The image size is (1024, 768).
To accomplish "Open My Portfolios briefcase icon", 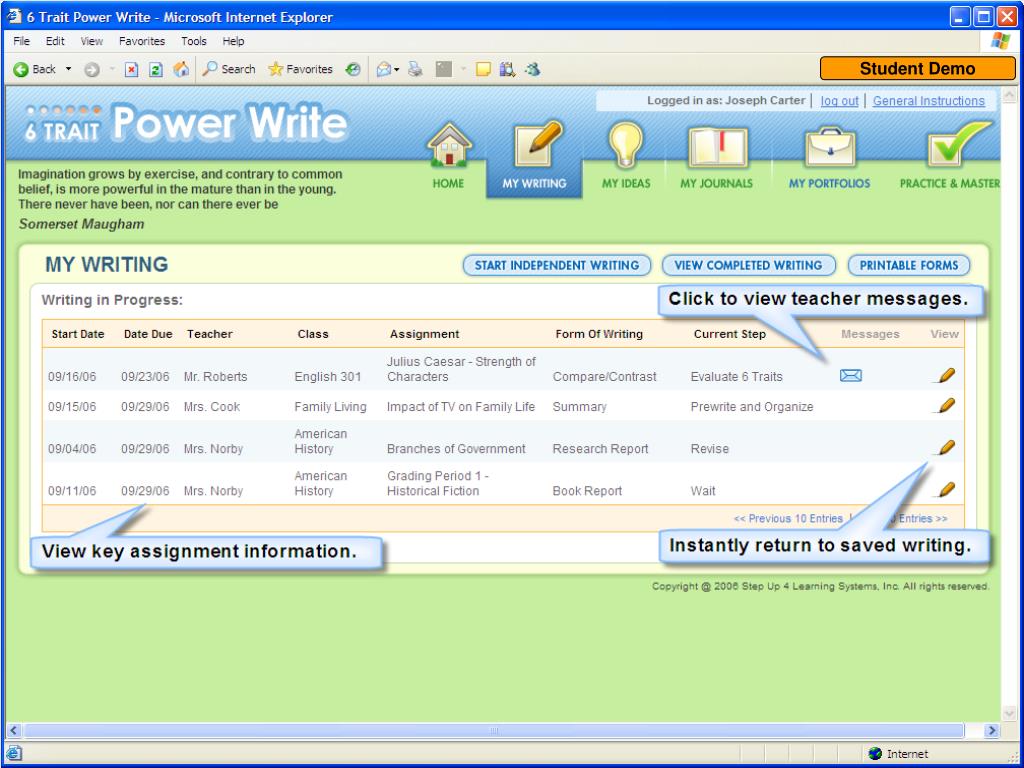I will [829, 147].
